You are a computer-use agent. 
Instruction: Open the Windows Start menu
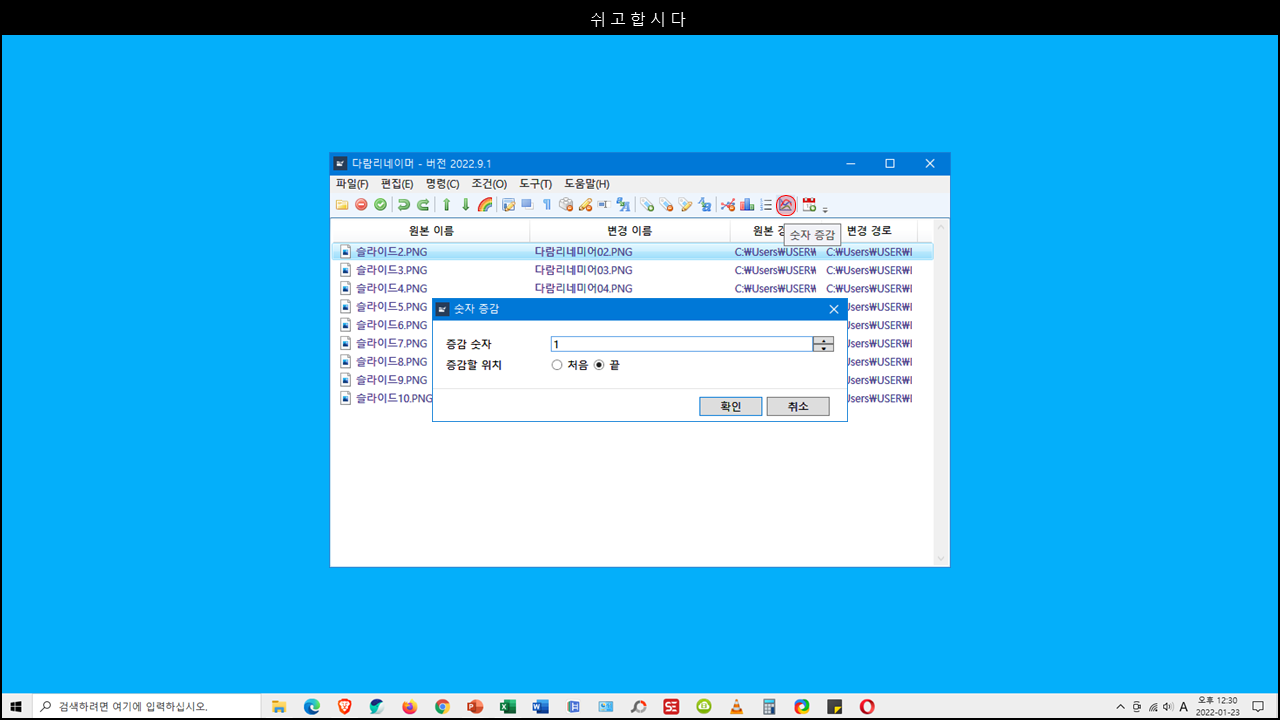pos(16,706)
